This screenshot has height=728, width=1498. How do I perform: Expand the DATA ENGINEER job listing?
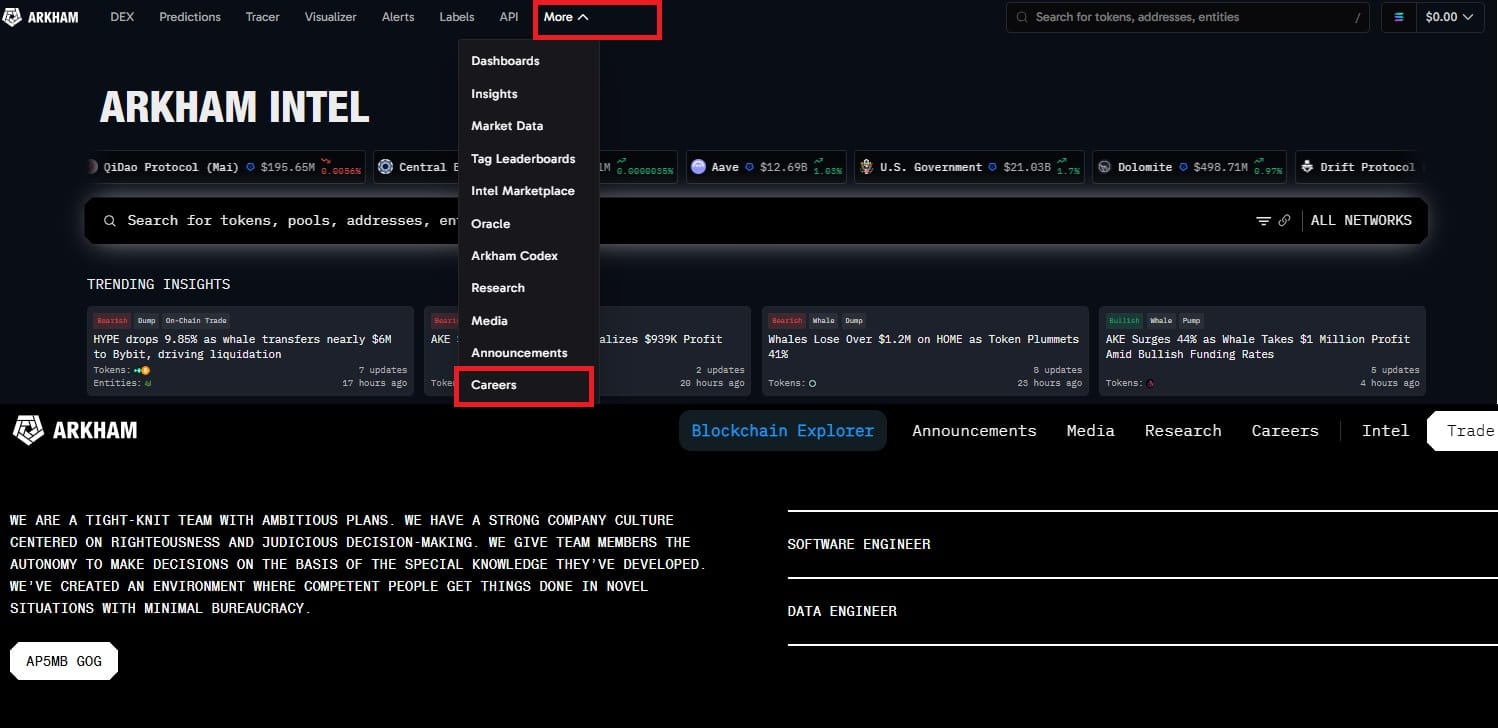1142,611
